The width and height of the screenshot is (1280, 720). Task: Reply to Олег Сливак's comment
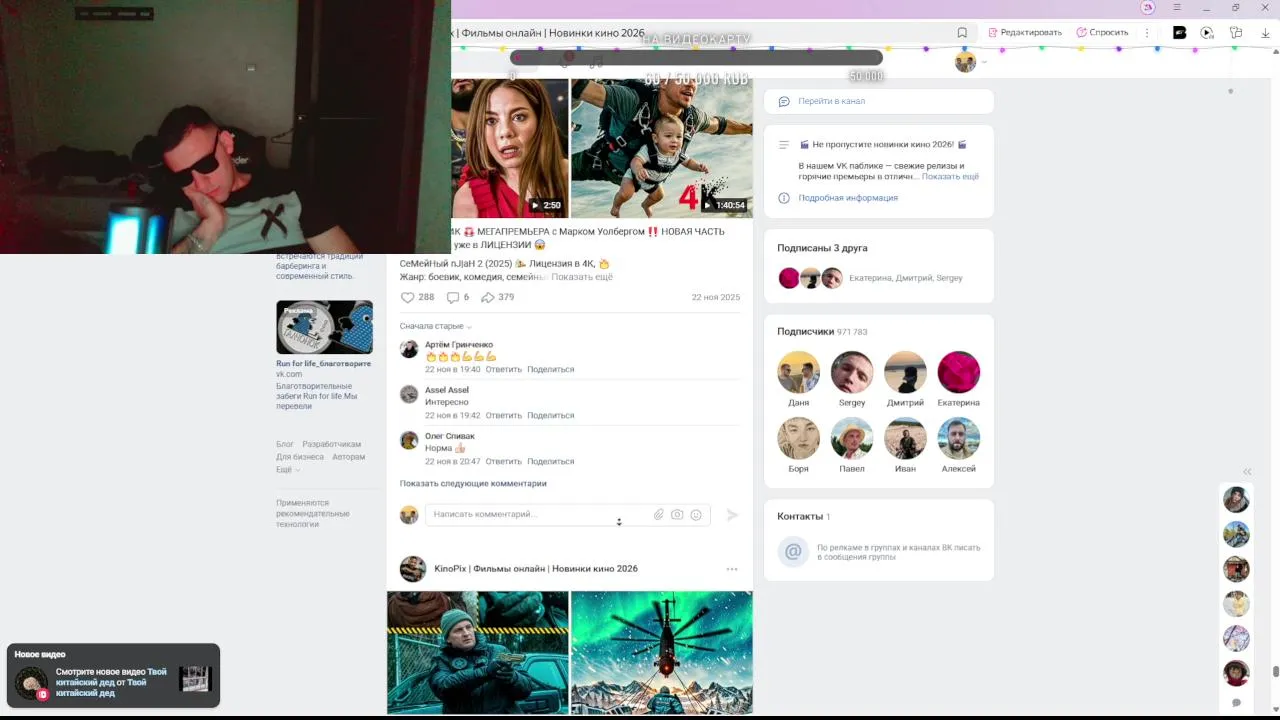pos(504,461)
